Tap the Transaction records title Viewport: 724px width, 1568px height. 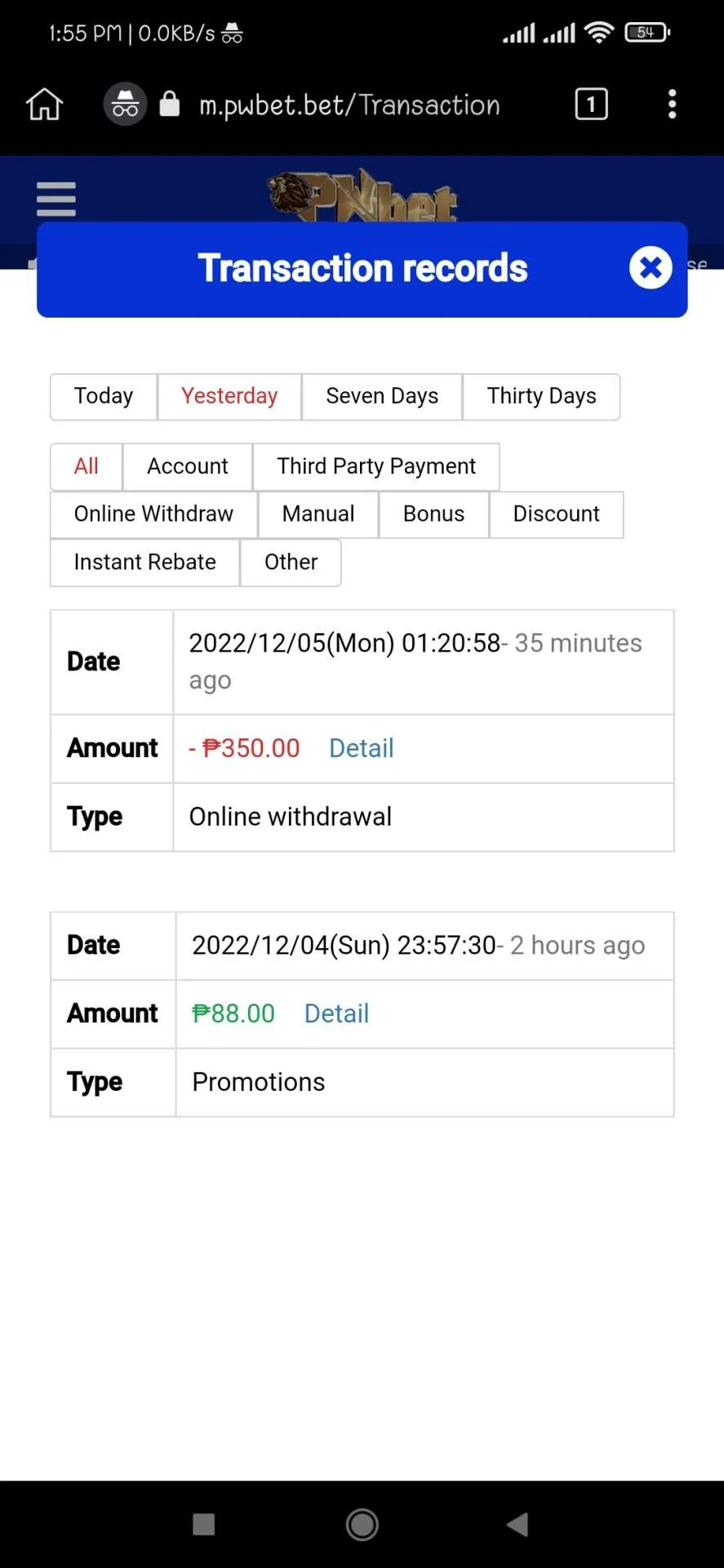pyautogui.click(x=362, y=269)
